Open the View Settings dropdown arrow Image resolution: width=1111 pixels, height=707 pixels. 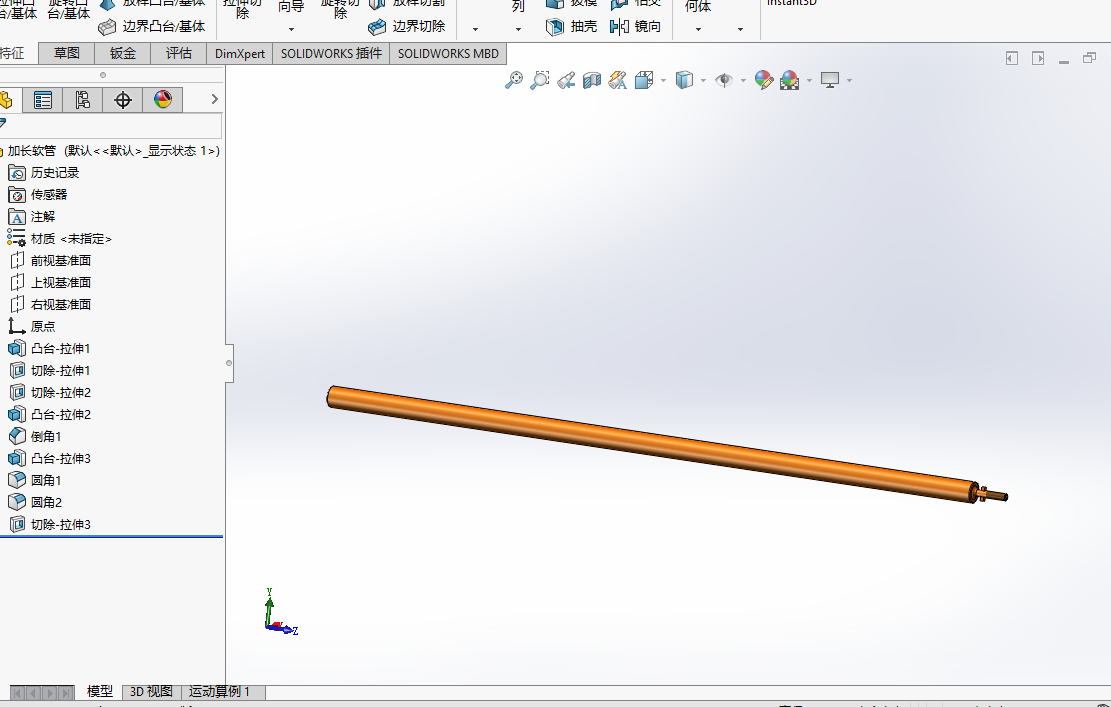[x=849, y=80]
